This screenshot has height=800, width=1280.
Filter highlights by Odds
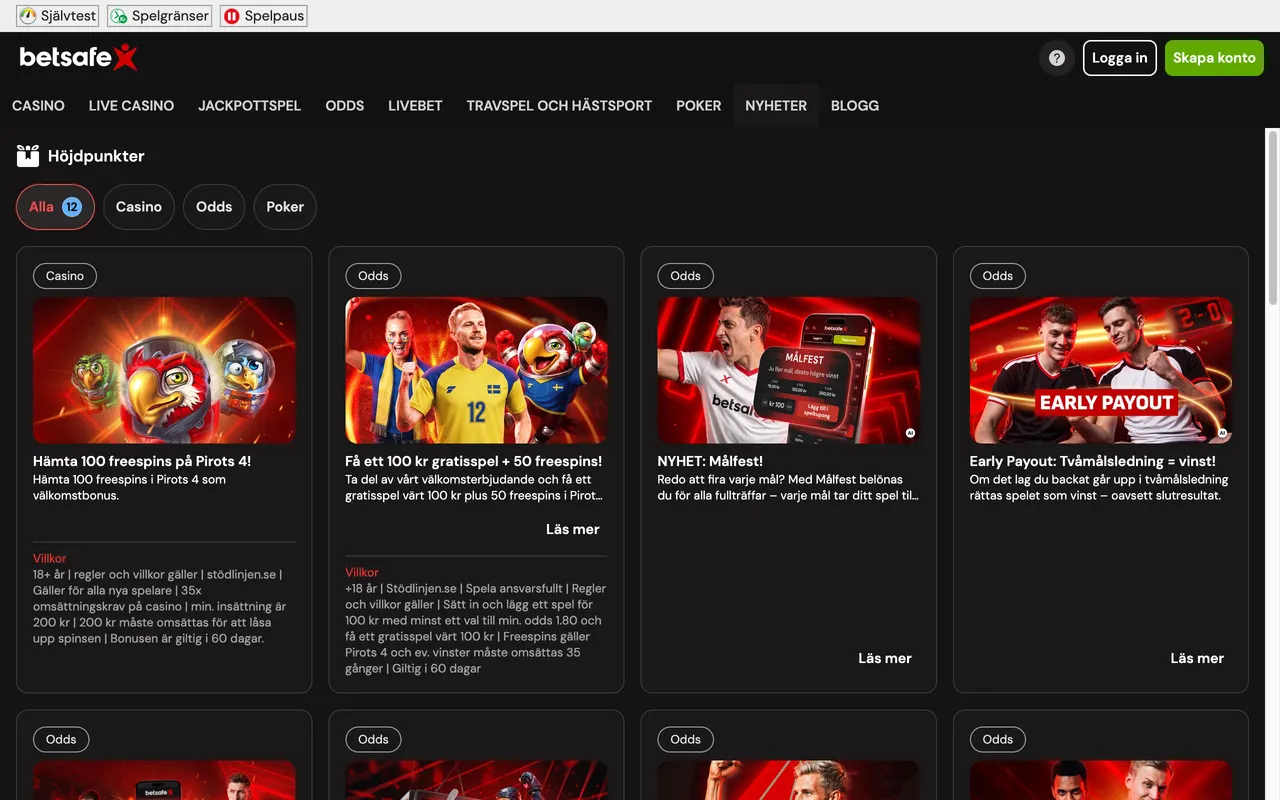pyautogui.click(x=214, y=207)
